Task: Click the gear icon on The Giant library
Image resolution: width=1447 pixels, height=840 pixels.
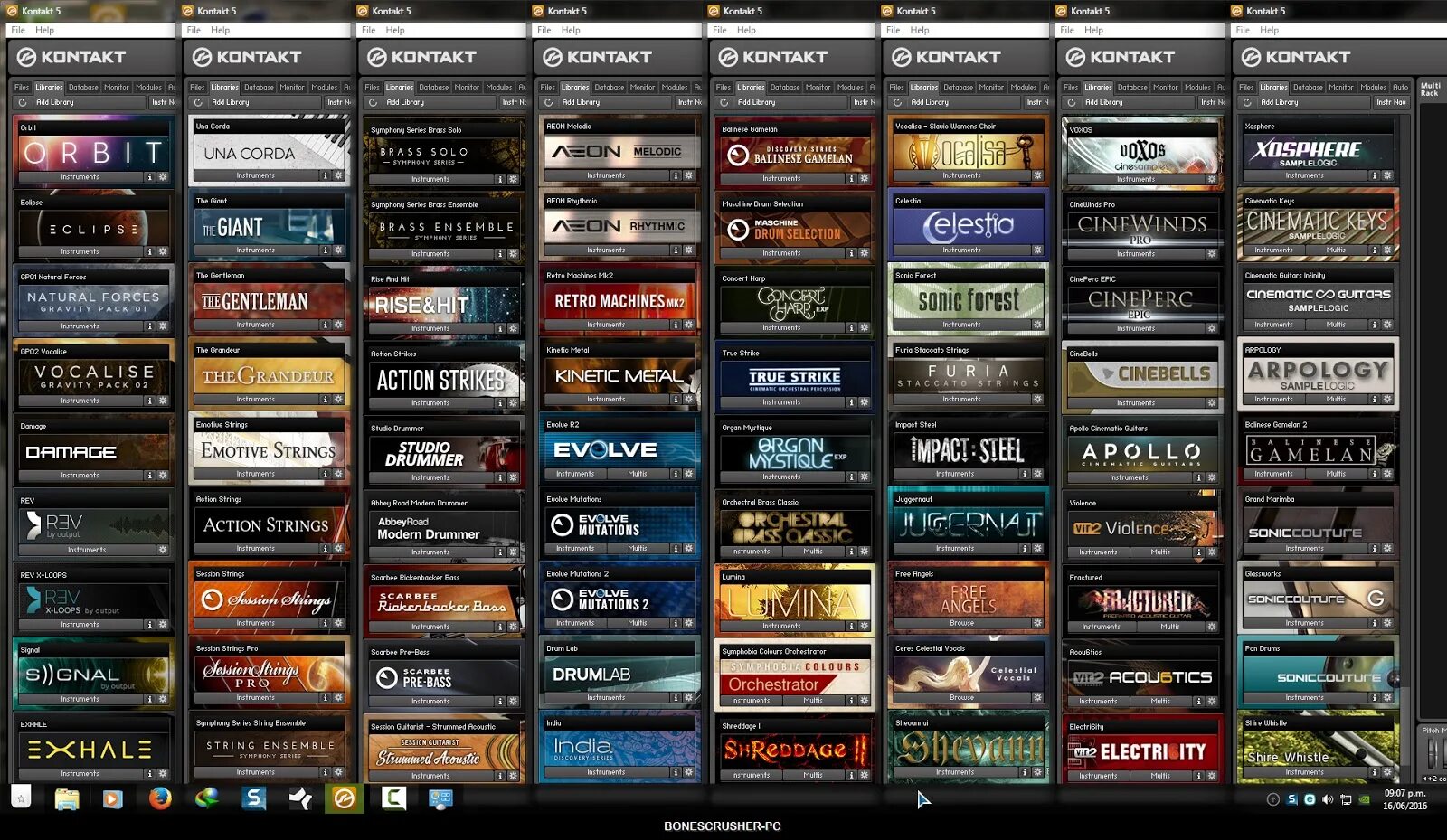Action: click(338, 250)
